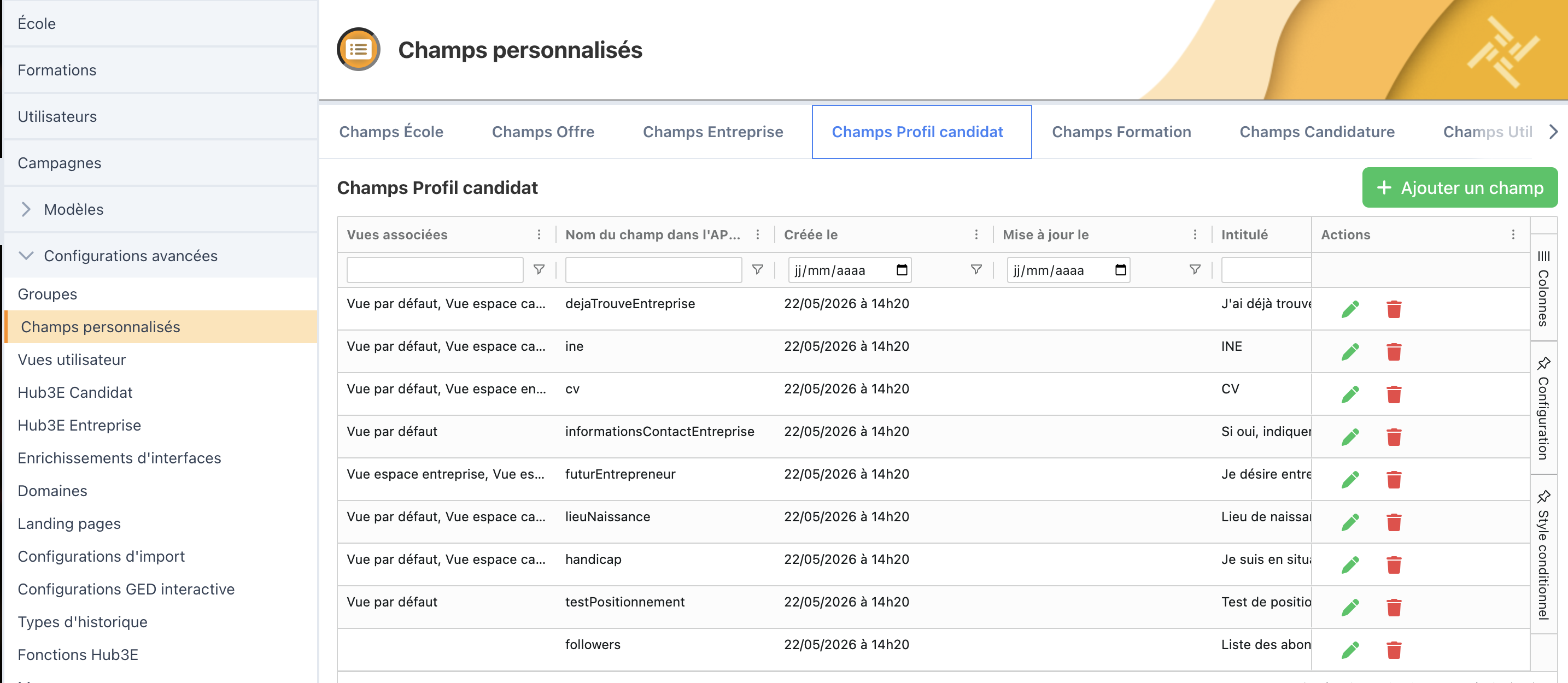Open Utilisateurs sidebar item
The height and width of the screenshot is (683, 1568).
[x=160, y=116]
